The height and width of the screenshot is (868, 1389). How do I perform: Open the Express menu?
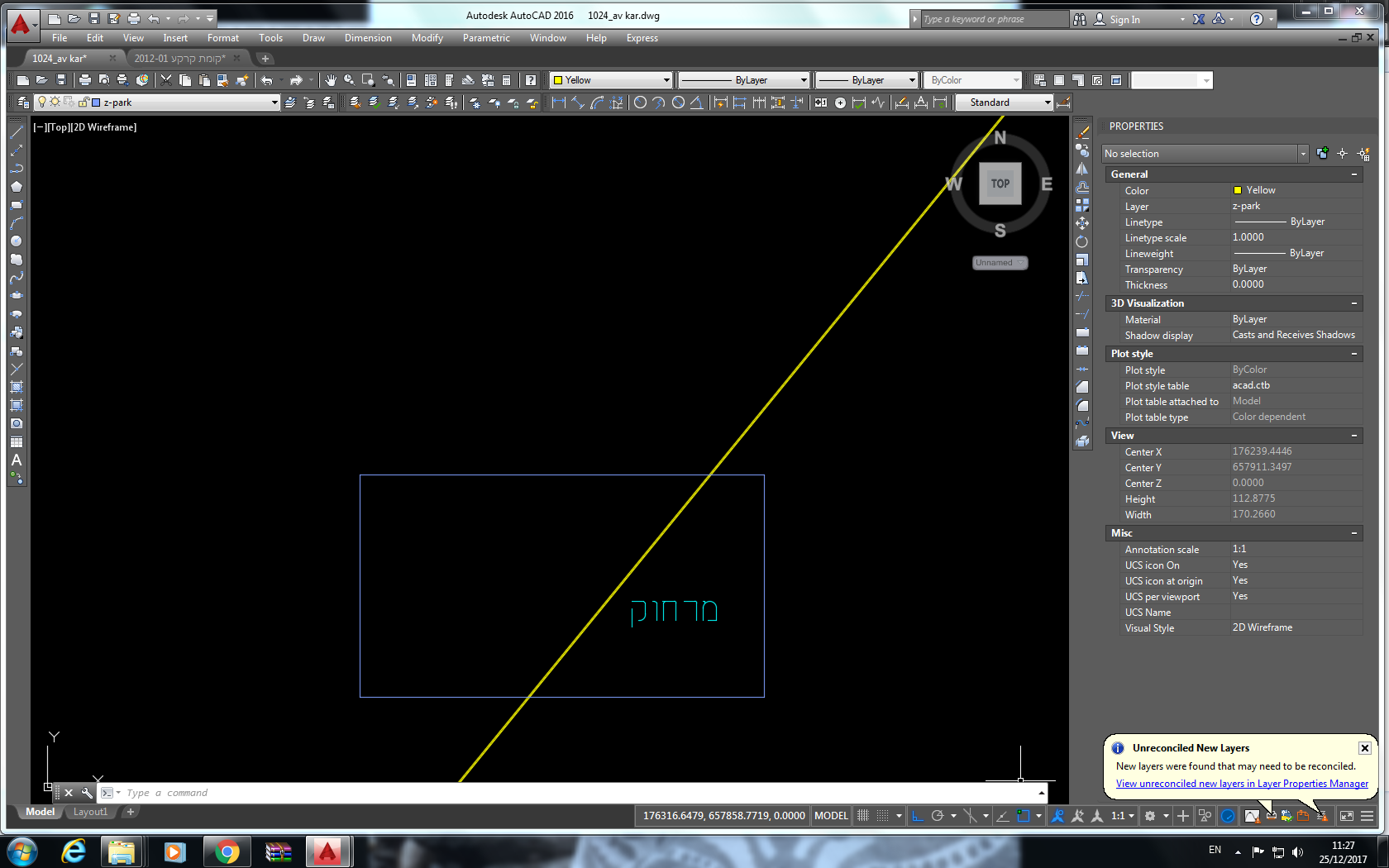click(x=642, y=38)
